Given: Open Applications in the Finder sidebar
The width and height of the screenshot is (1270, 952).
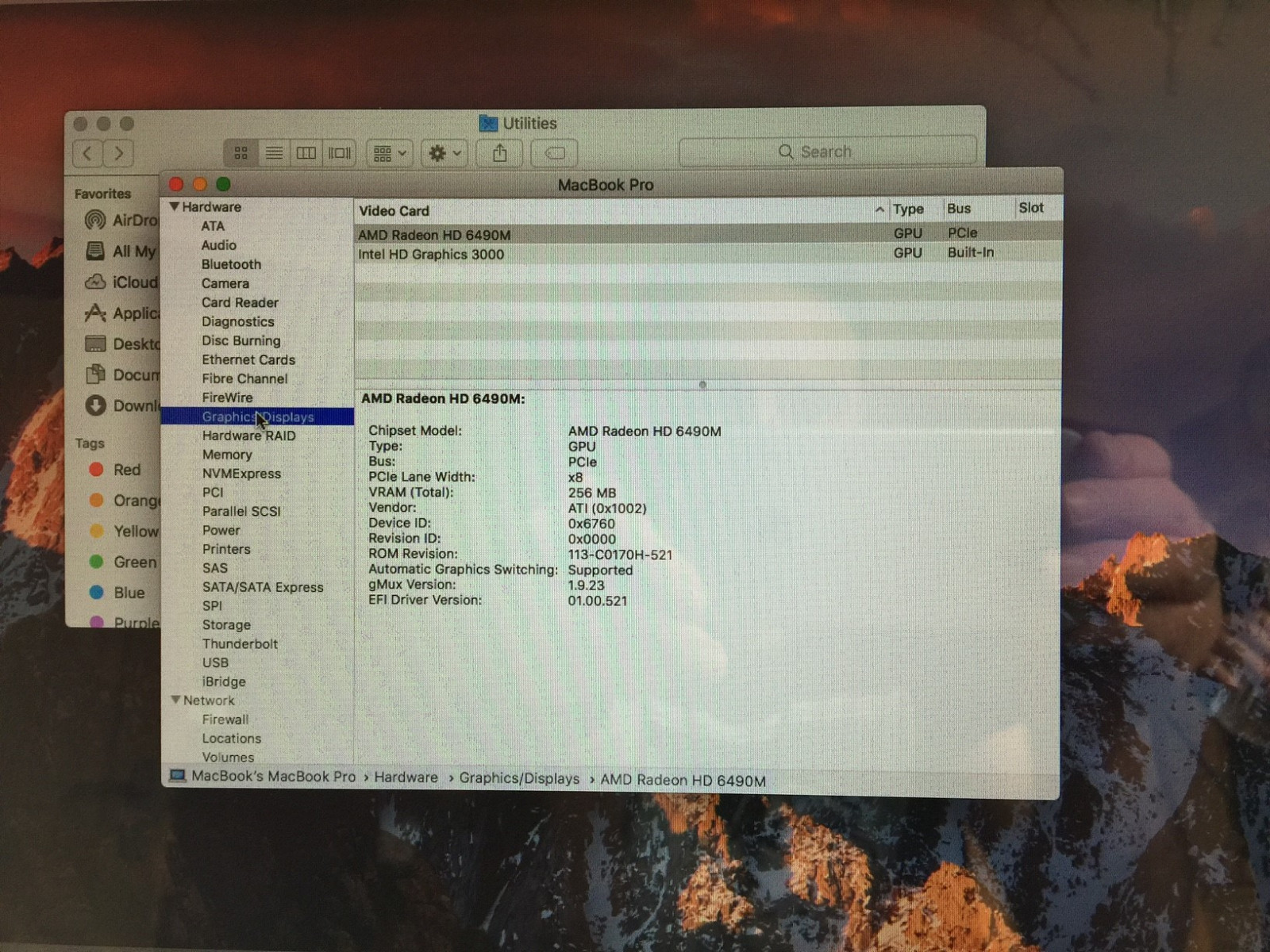Looking at the screenshot, I should 122,313.
